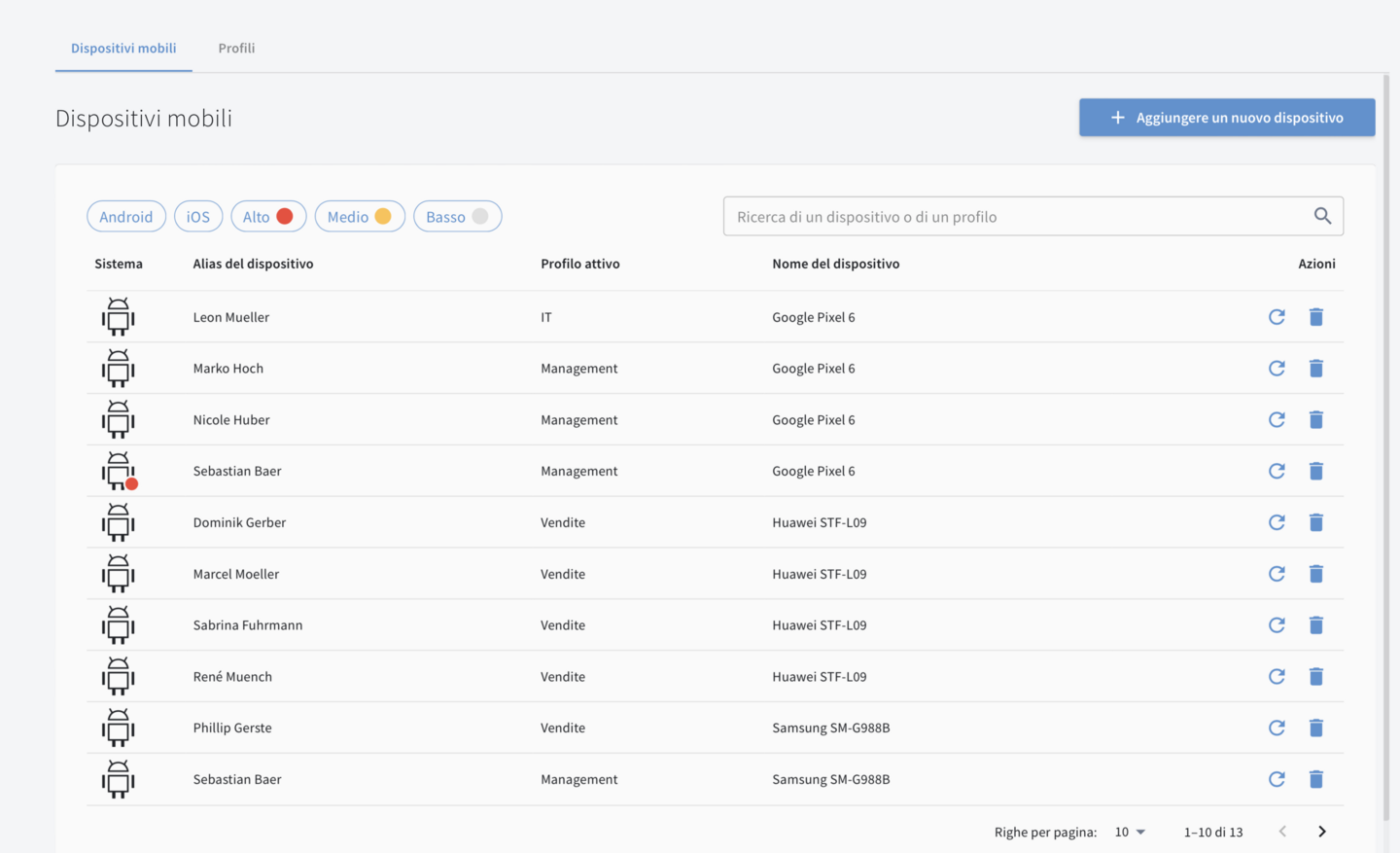Refresh Nicole Huber's Google Pixel 6
The height and width of the screenshot is (853, 1400).
tap(1277, 420)
